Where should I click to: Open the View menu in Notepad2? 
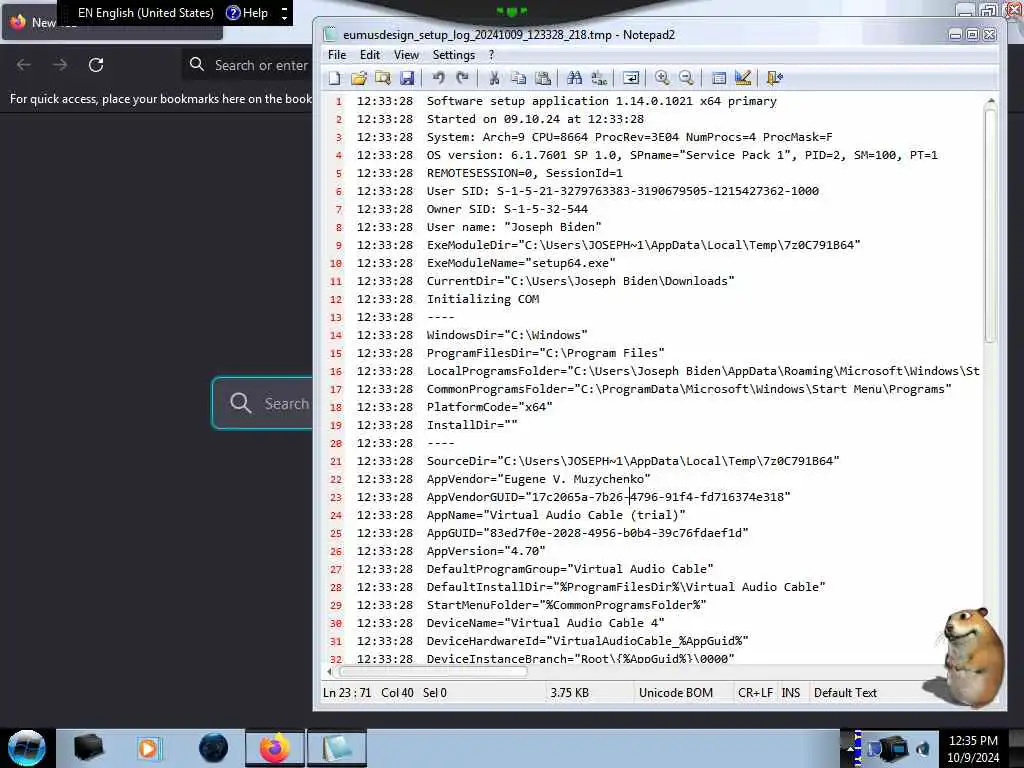pyautogui.click(x=406, y=55)
